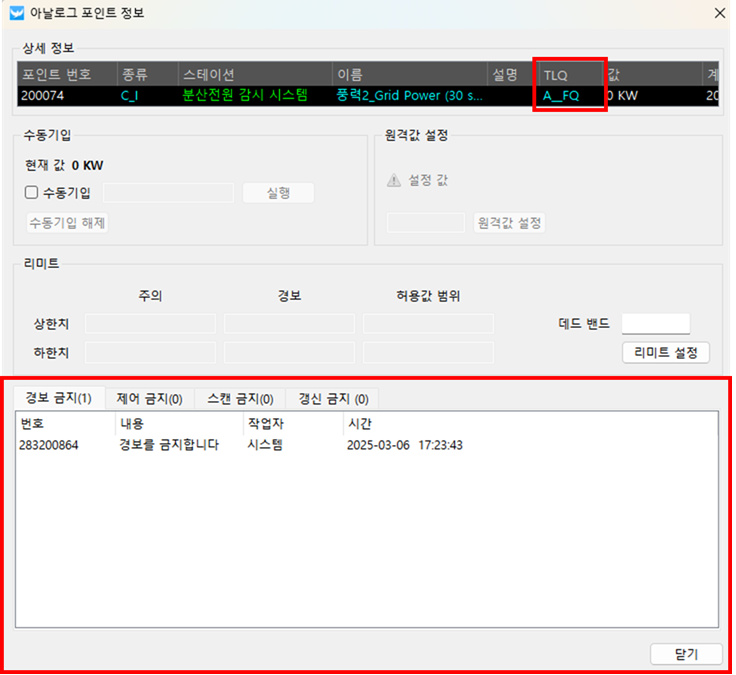Enable the 수동기입 checkbox
The image size is (736, 675).
coord(33,193)
